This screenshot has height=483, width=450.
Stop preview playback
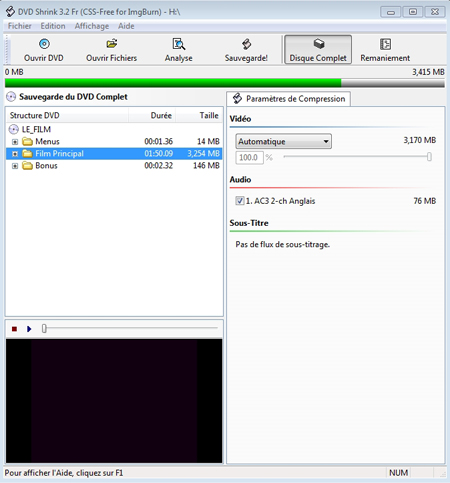click(x=14, y=329)
